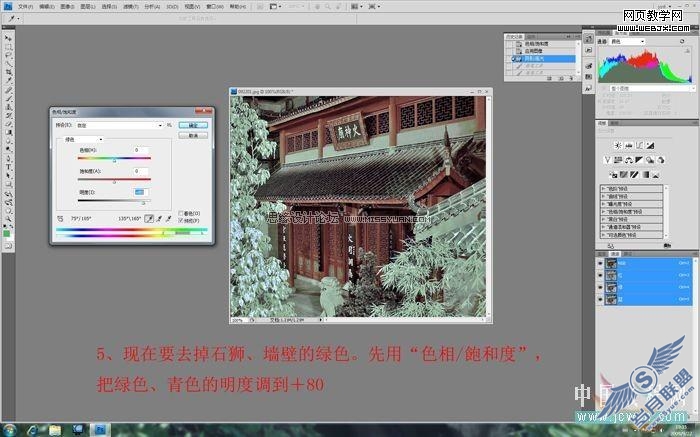This screenshot has width=700, height=437.
Task: Click the Gradient Map adjustment icon
Action: point(646,175)
